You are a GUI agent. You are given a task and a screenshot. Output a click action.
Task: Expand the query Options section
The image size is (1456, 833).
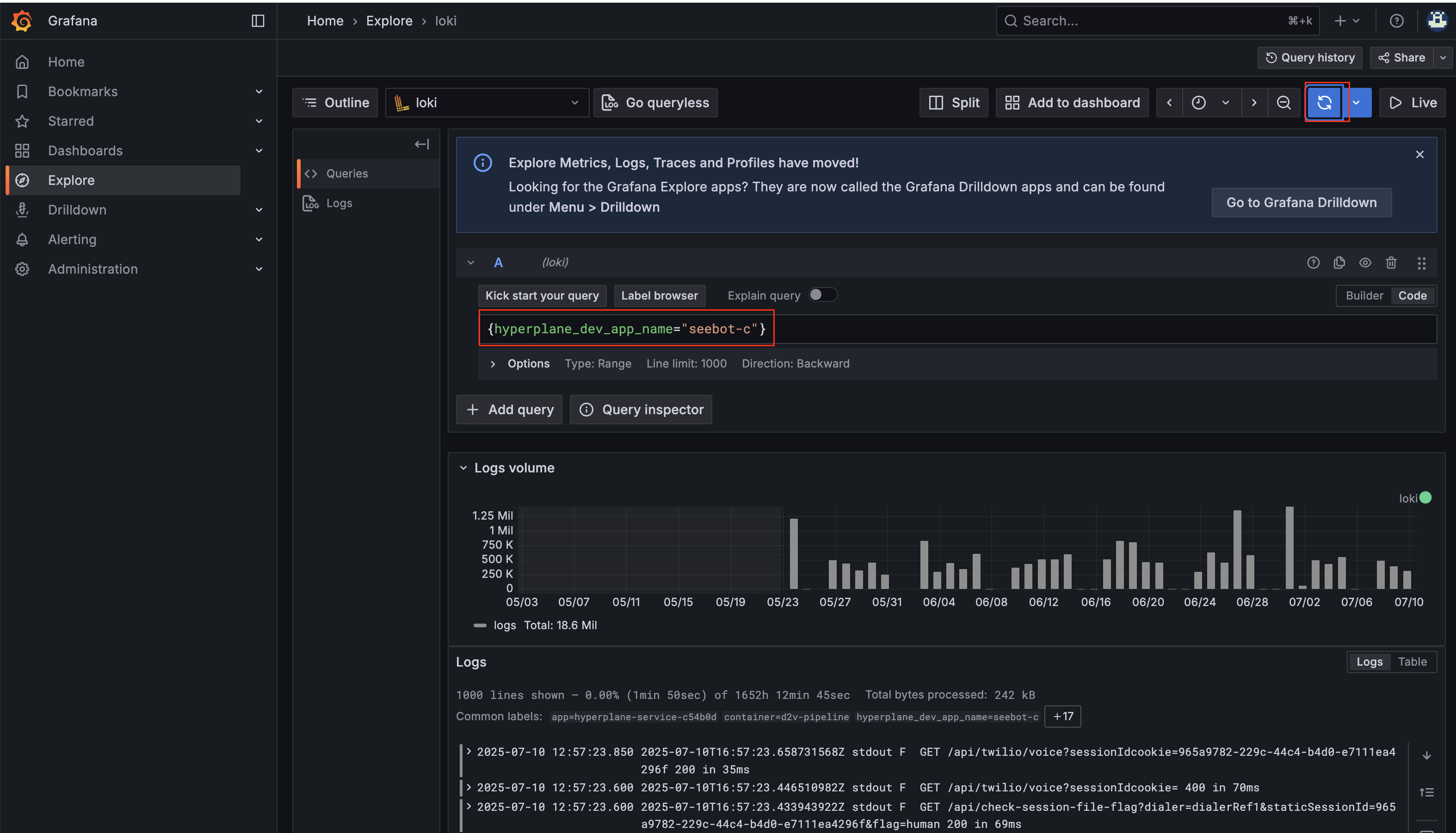coord(493,364)
